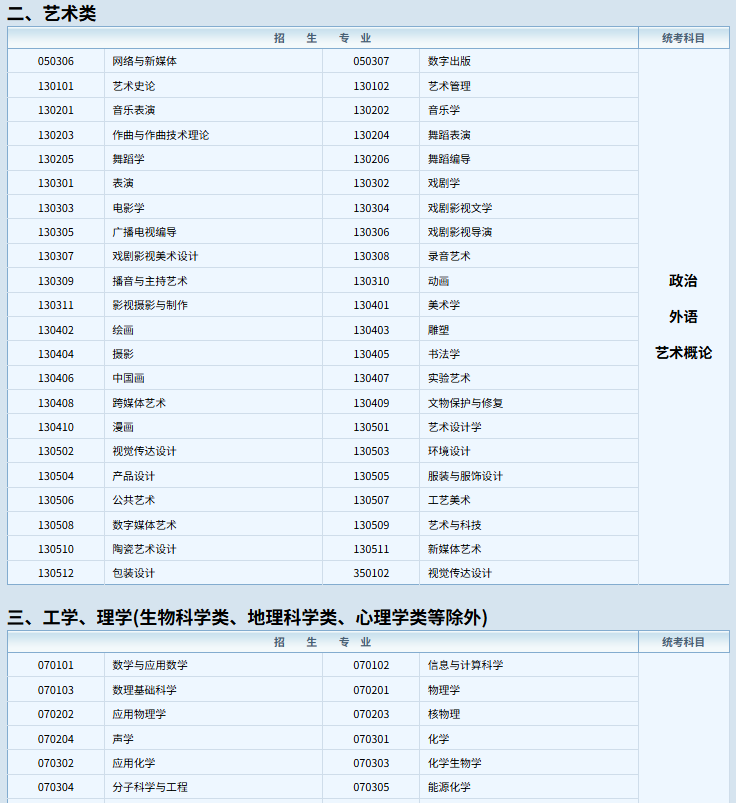Click code 350102 in the art table
Screen dimensions: 736x803
[x=371, y=574]
